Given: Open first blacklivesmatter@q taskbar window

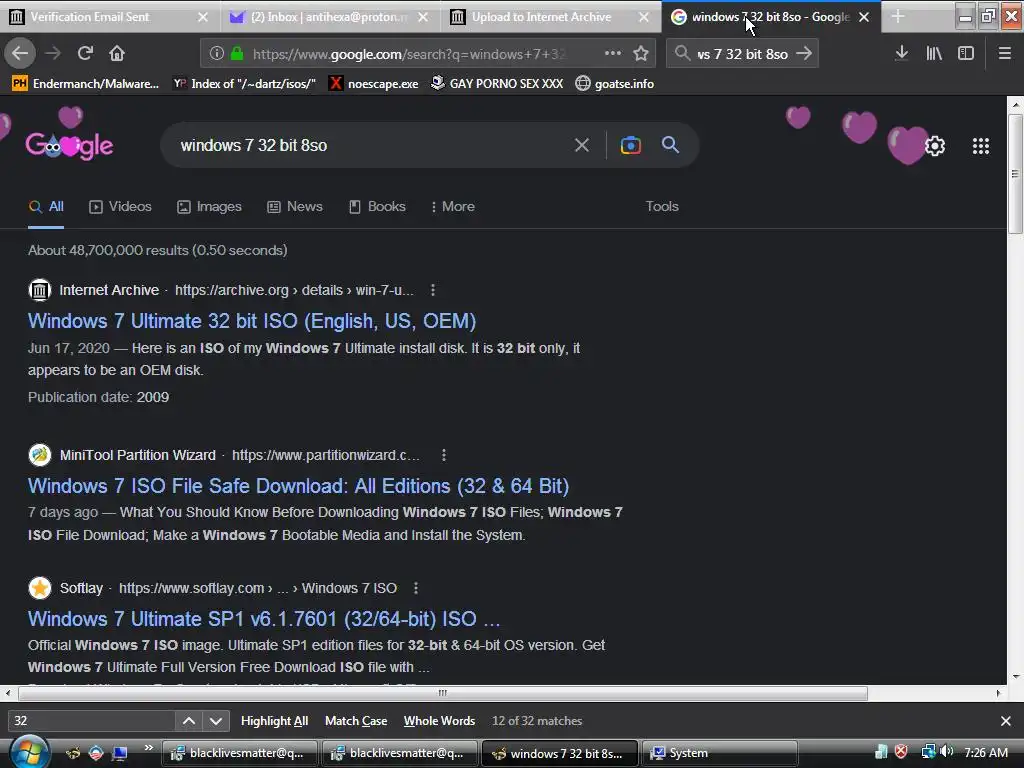Looking at the screenshot, I should point(239,753).
